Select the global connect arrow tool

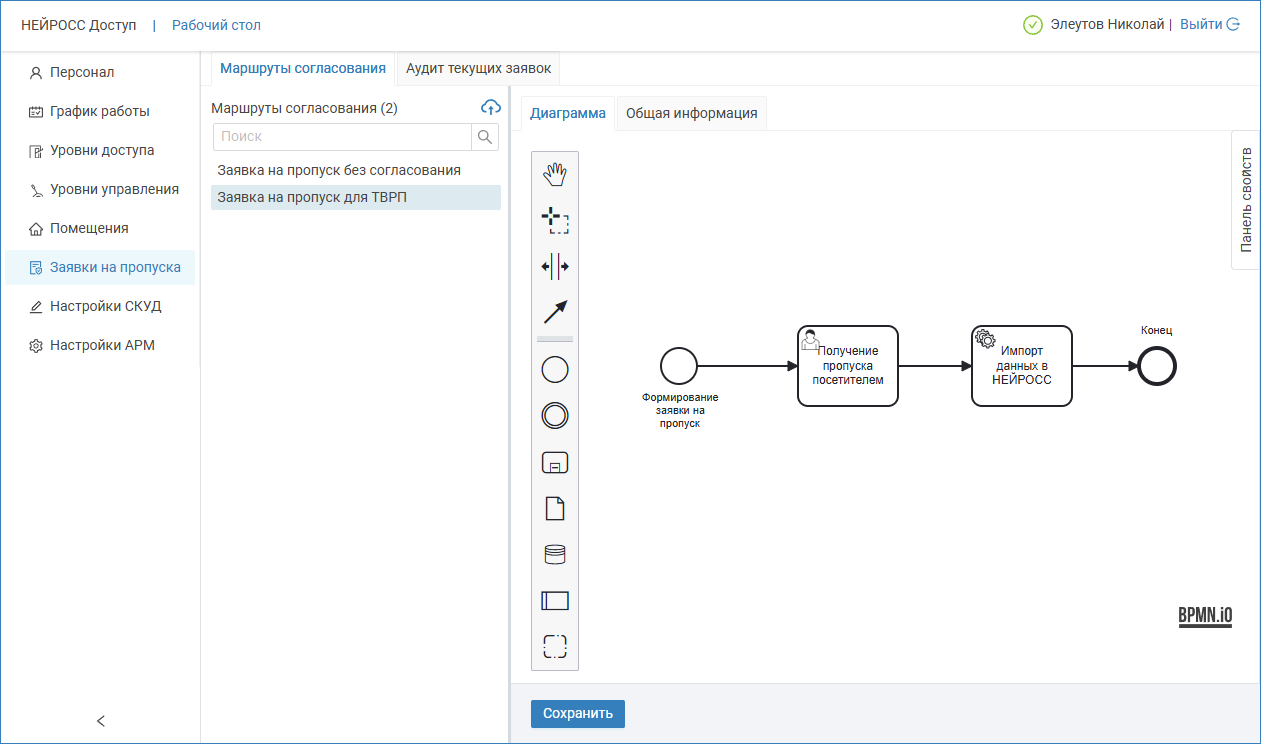coord(554,312)
